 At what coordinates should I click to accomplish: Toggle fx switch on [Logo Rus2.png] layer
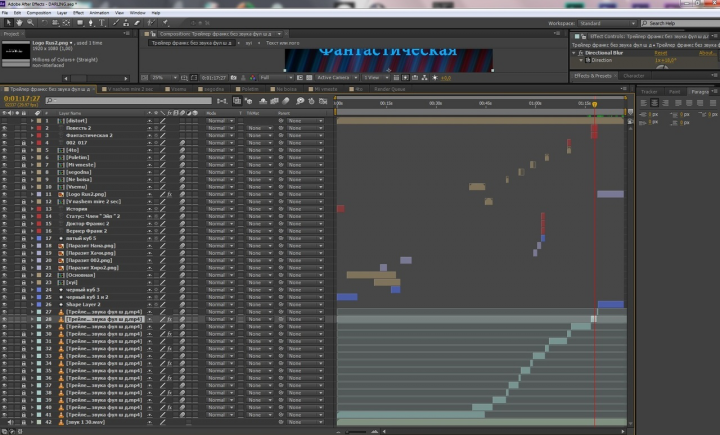[x=169, y=194]
